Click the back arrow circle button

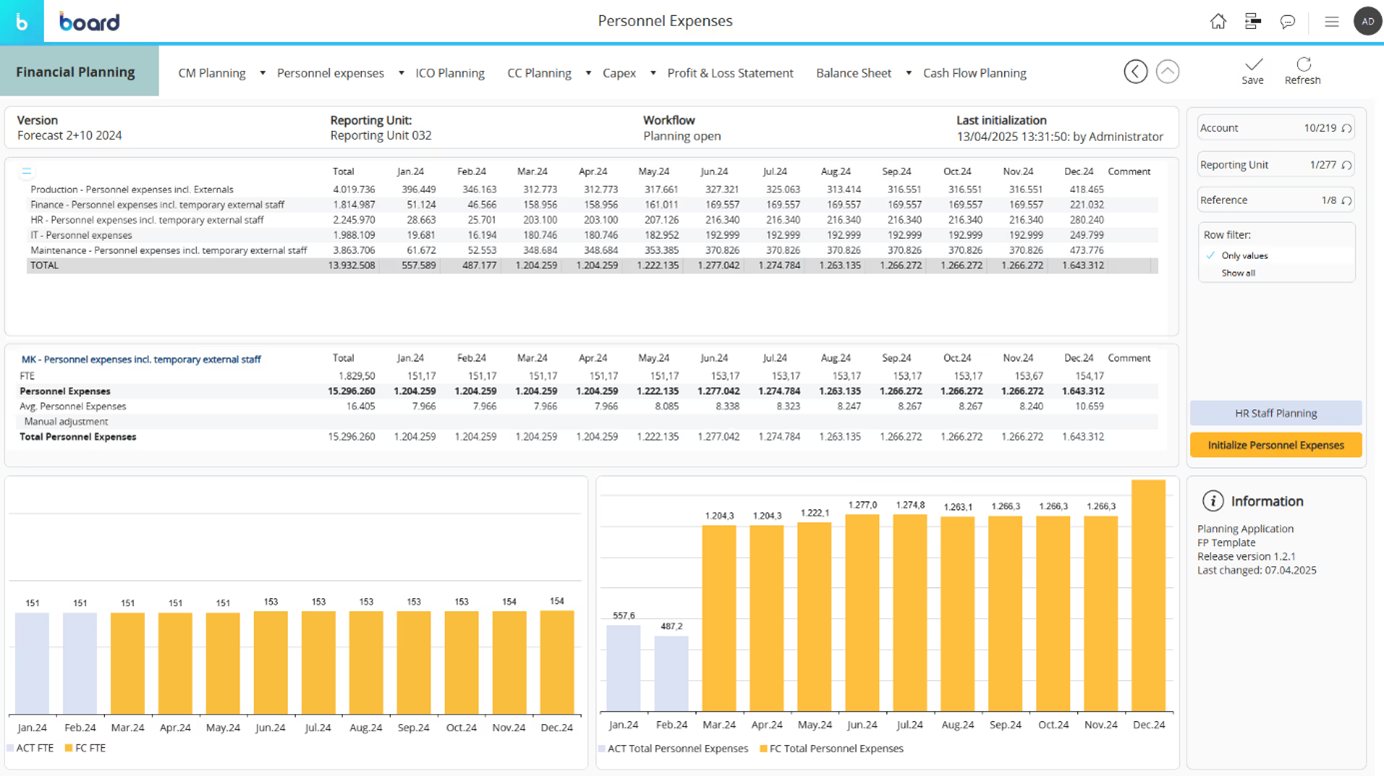pos(1135,71)
